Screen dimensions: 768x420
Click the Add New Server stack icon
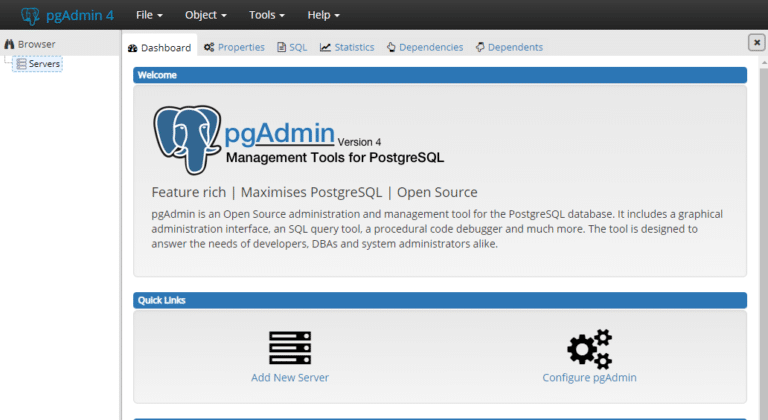pyautogui.click(x=290, y=347)
